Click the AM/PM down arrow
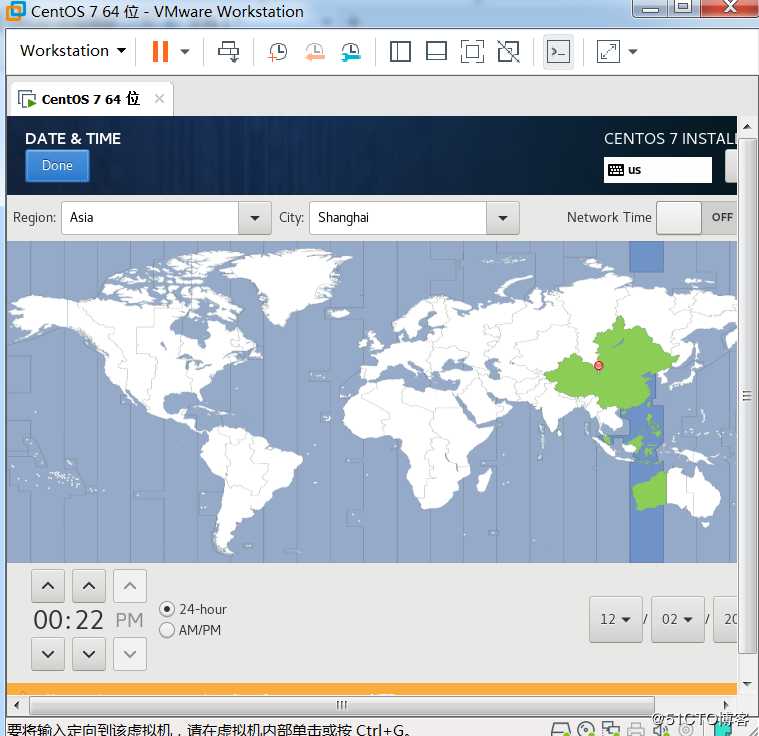The height and width of the screenshot is (736, 759). (130, 654)
